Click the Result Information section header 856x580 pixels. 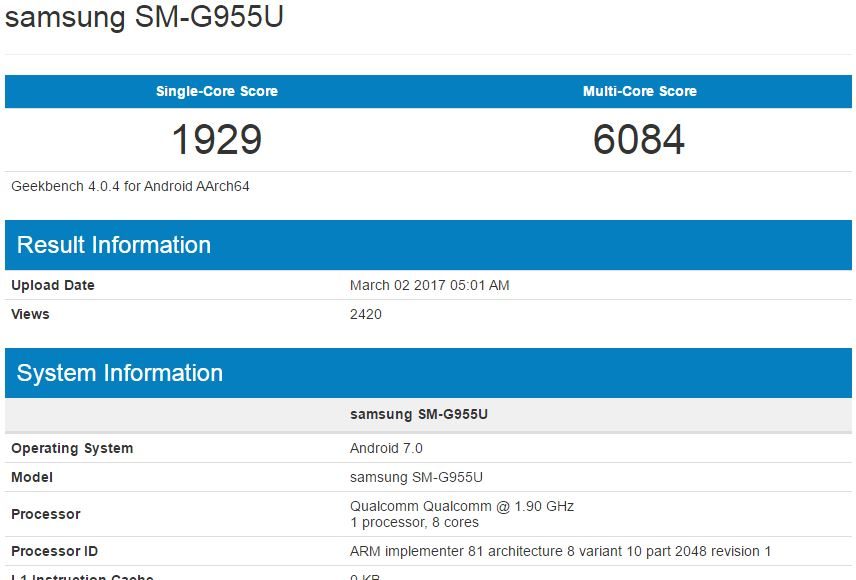click(x=114, y=245)
